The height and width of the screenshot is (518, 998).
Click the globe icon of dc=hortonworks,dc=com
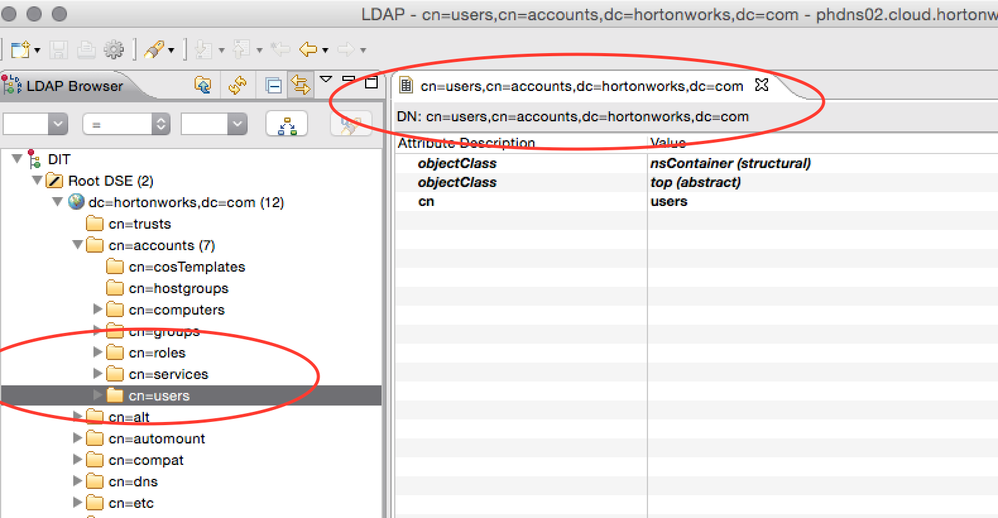pyautogui.click(x=76, y=202)
